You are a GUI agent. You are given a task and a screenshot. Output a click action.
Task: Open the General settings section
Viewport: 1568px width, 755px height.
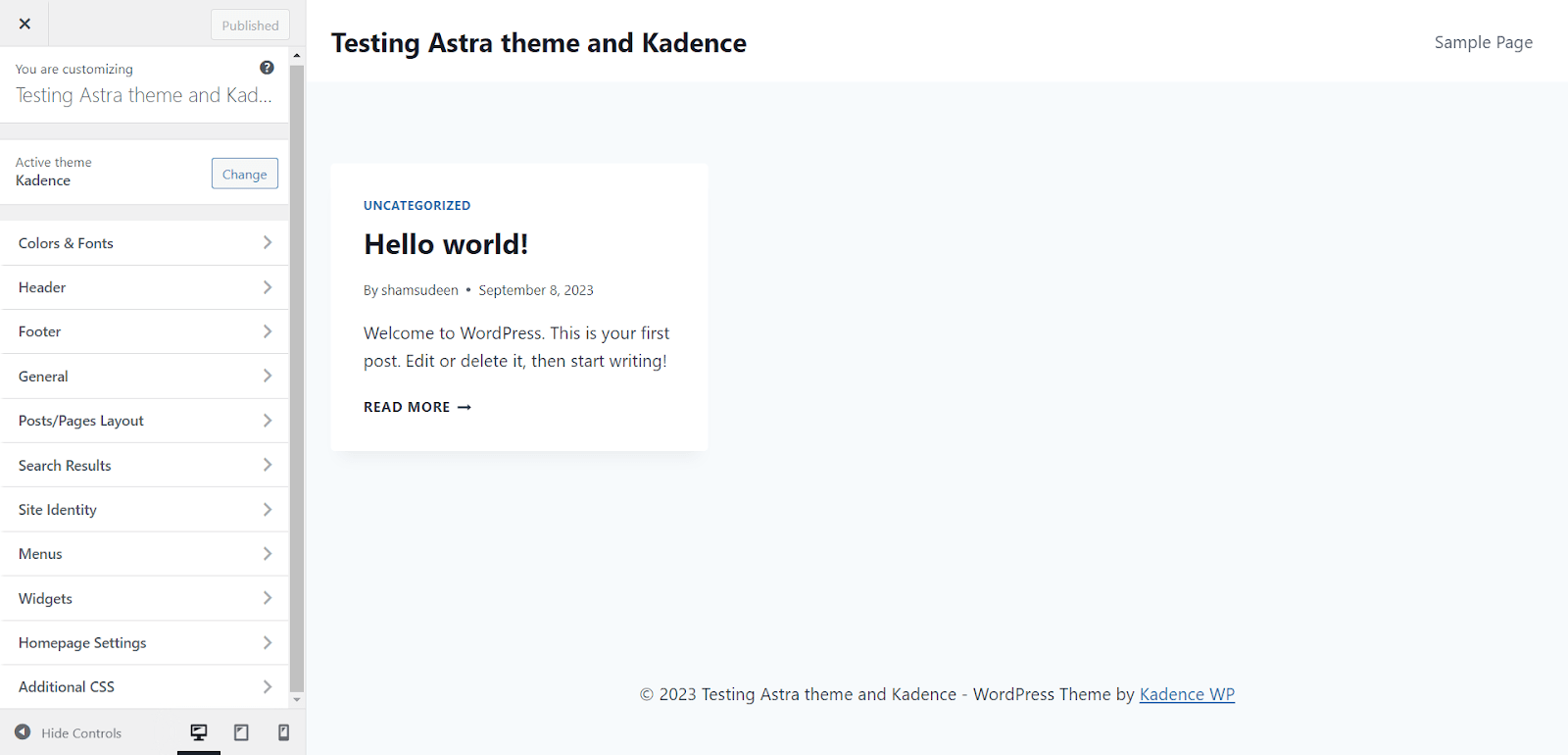(x=145, y=377)
